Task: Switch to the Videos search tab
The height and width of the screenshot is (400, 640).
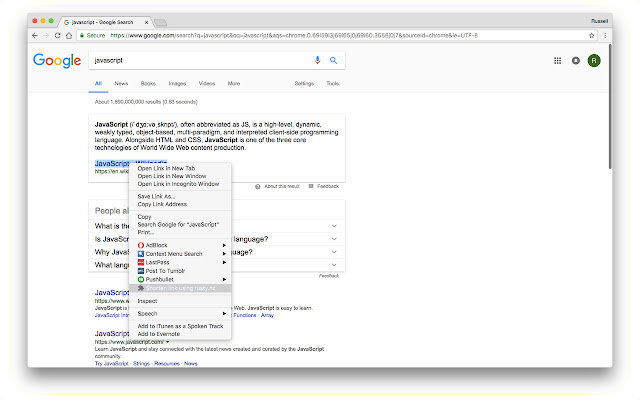Action: (x=207, y=83)
